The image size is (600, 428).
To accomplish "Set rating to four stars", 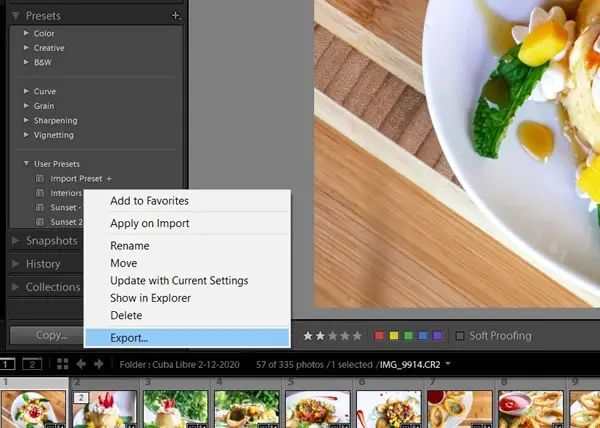I will [x=345, y=336].
